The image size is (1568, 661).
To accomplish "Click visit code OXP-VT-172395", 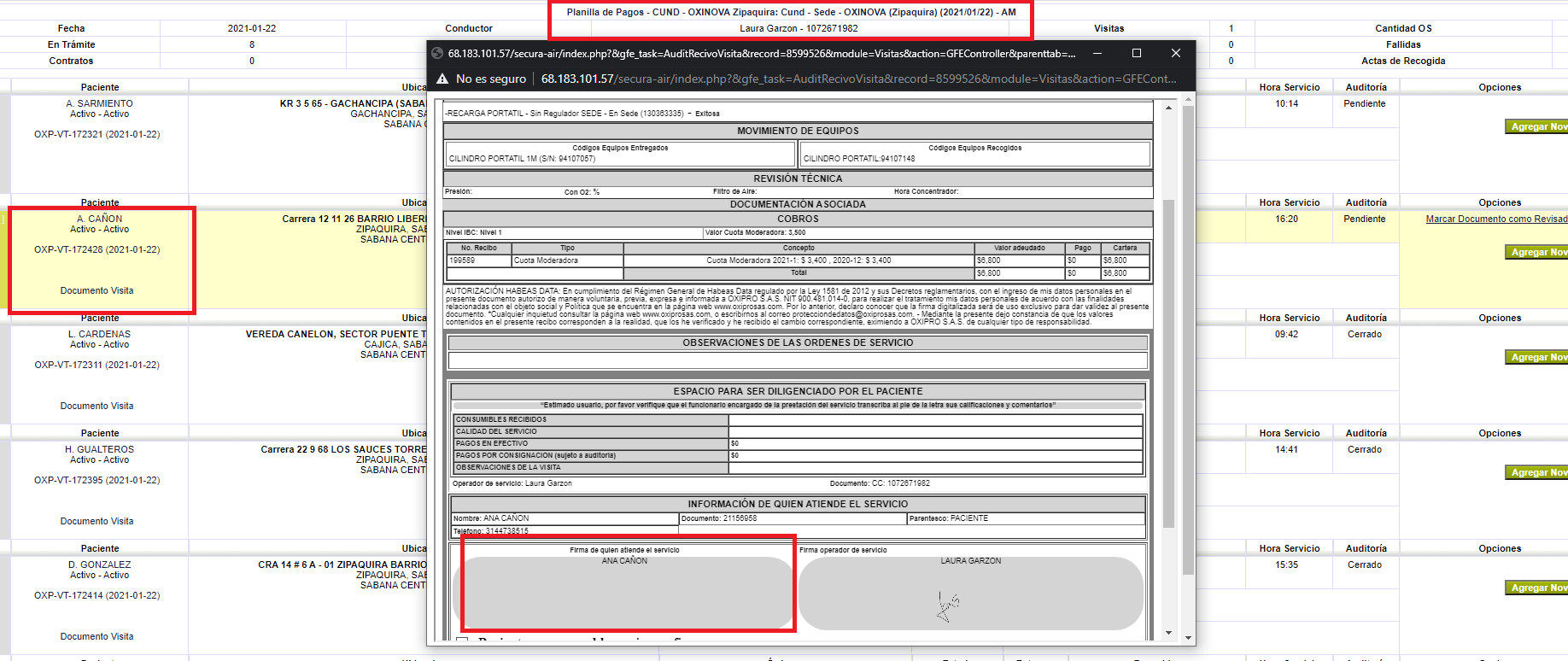I will (97, 481).
